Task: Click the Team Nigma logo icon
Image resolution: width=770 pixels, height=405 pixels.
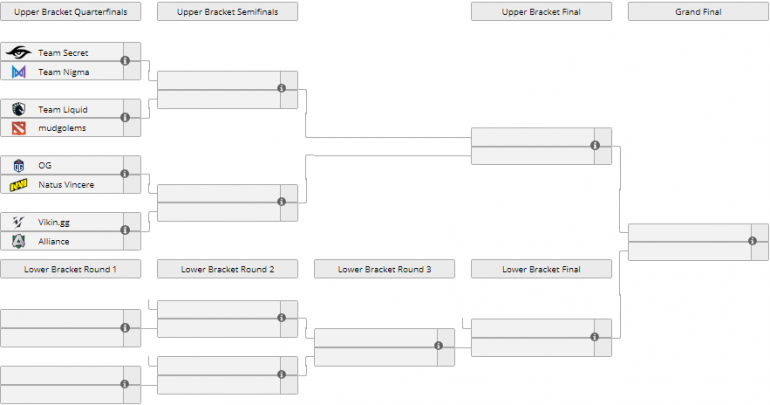Action: coord(19,71)
